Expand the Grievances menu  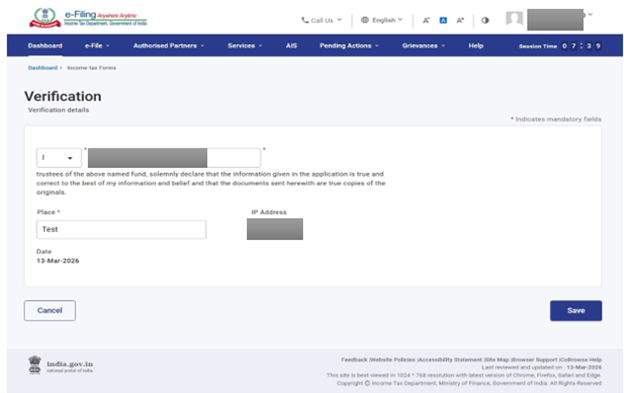coord(423,46)
